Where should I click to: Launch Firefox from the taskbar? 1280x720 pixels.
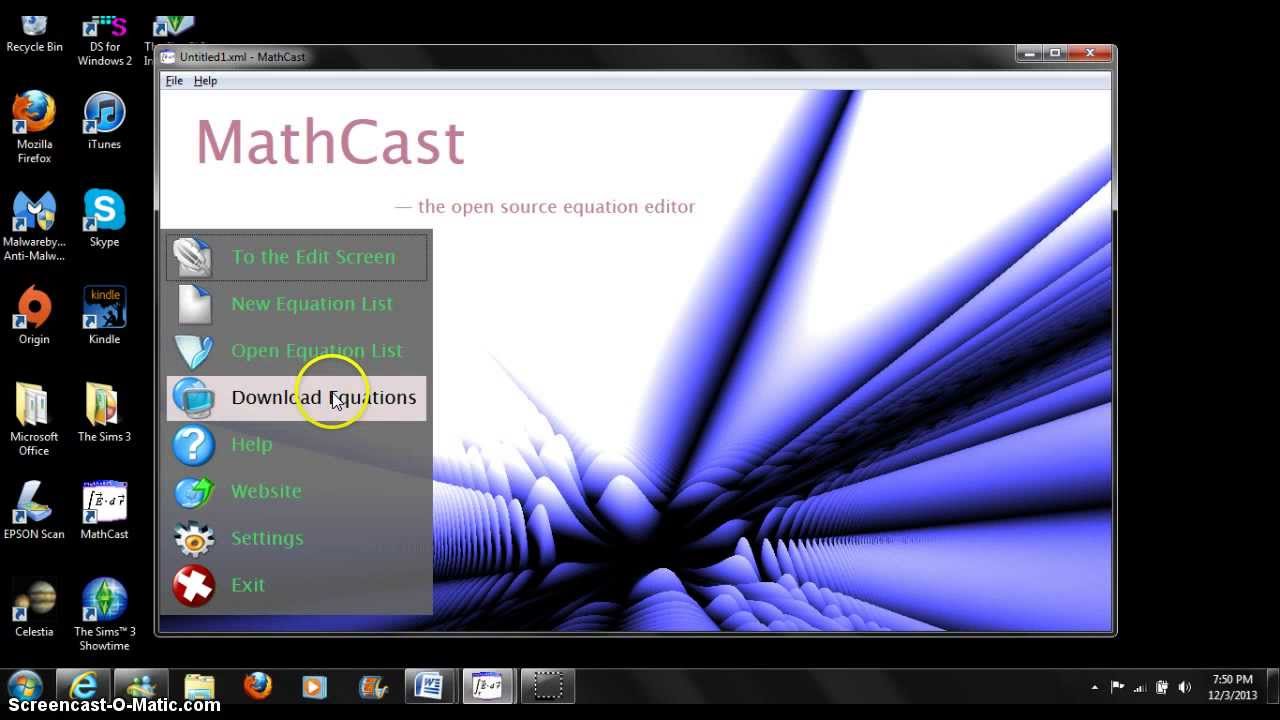[257, 687]
